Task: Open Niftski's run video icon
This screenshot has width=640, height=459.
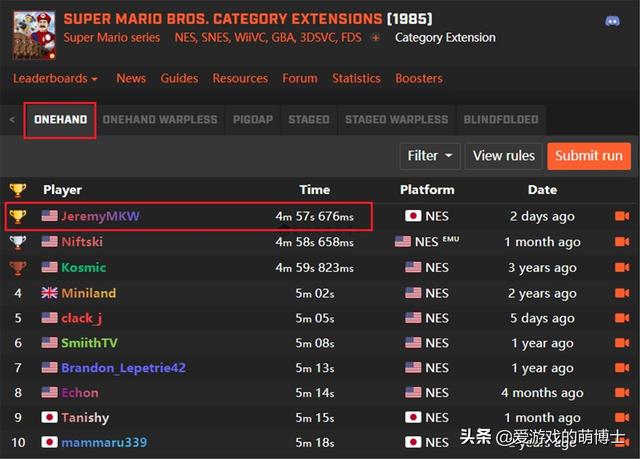Action: pyautogui.click(x=622, y=242)
